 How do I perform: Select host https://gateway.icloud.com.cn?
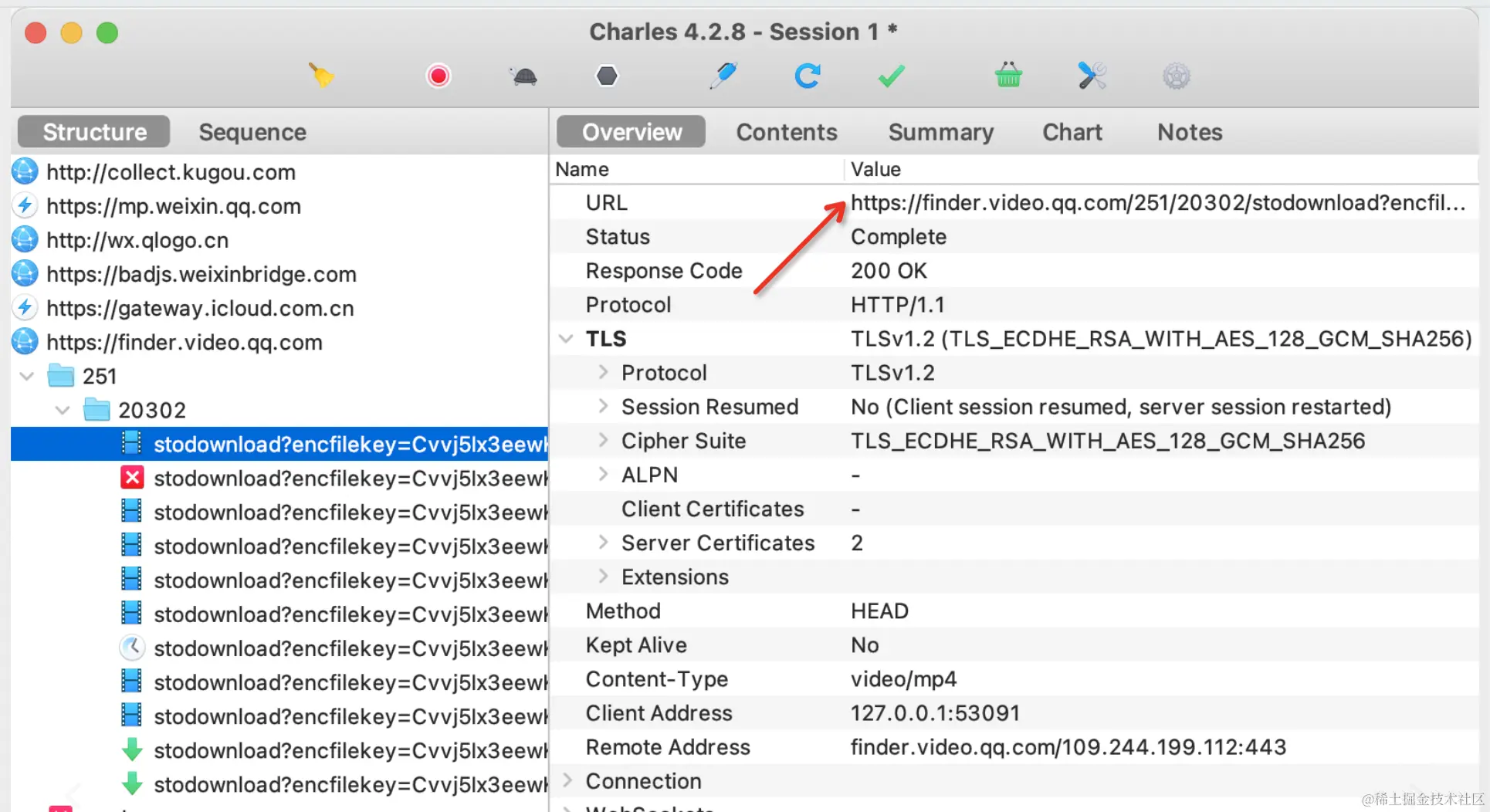click(200, 308)
